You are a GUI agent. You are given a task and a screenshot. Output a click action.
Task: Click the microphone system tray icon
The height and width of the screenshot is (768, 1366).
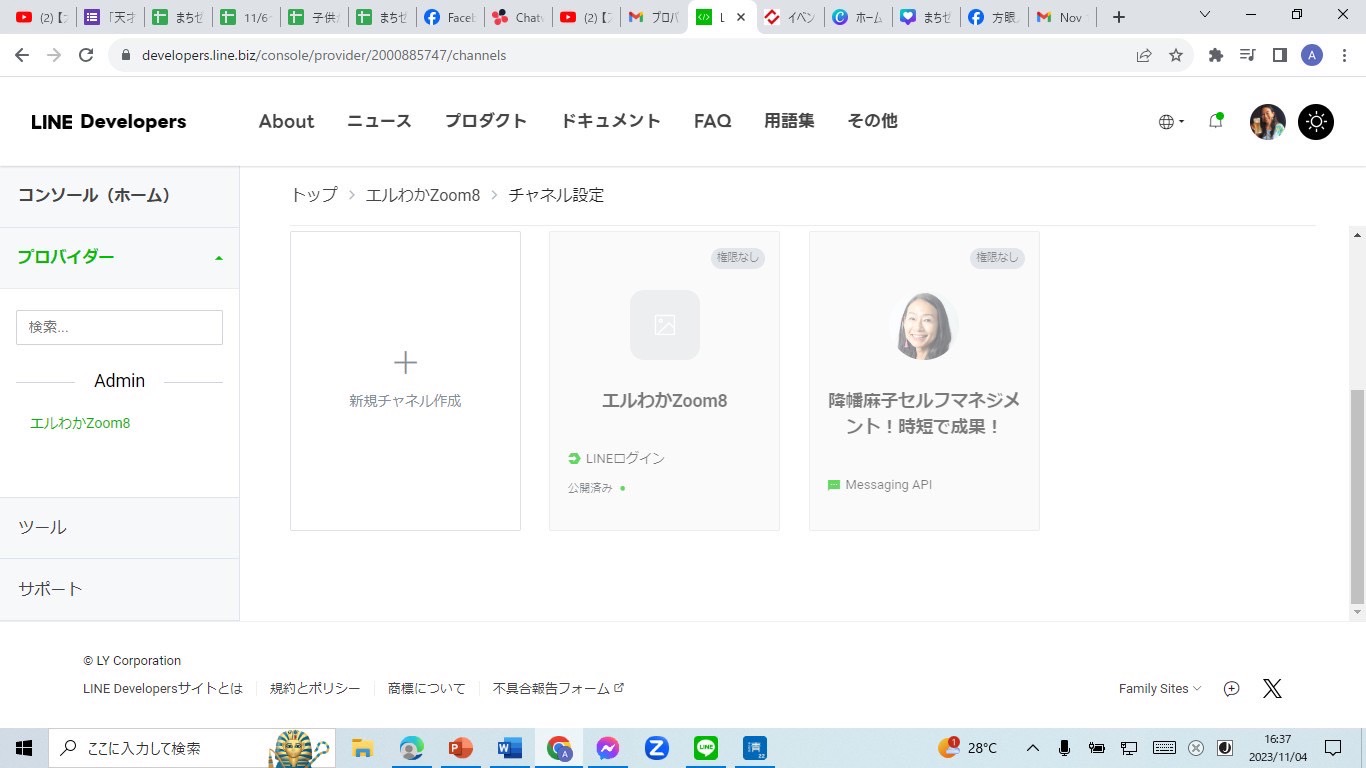click(1065, 748)
